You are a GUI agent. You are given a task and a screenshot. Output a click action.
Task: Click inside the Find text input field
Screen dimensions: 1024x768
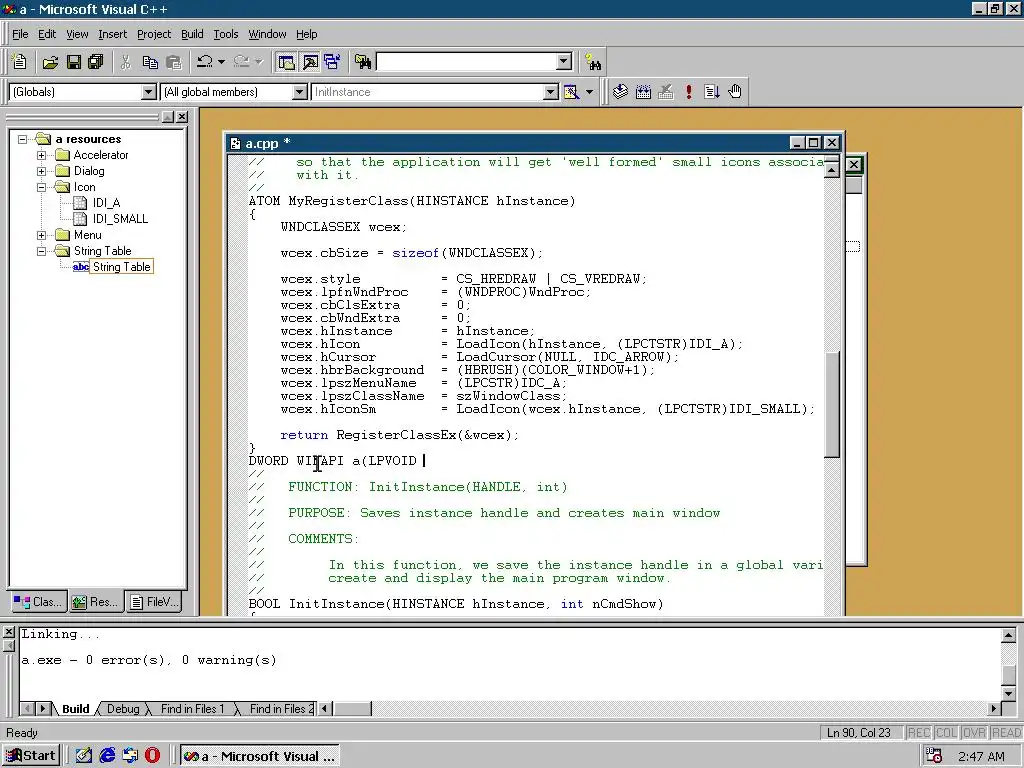pos(466,62)
